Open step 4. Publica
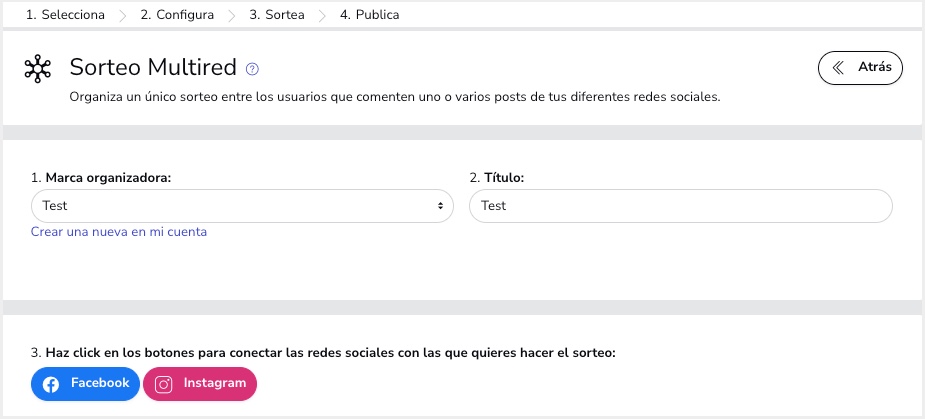Screen dimensions: 925x420 pos(369,16)
